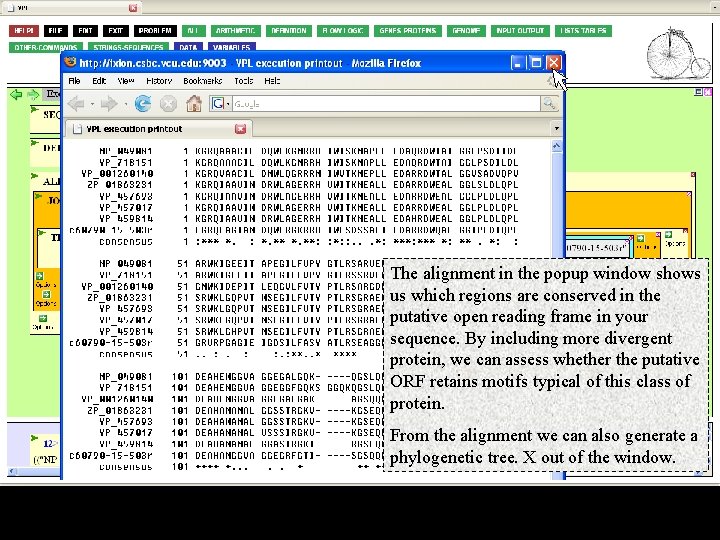The image size is (720, 540).
Task: Go back with Firefox Back arrow
Action: pos(76,104)
